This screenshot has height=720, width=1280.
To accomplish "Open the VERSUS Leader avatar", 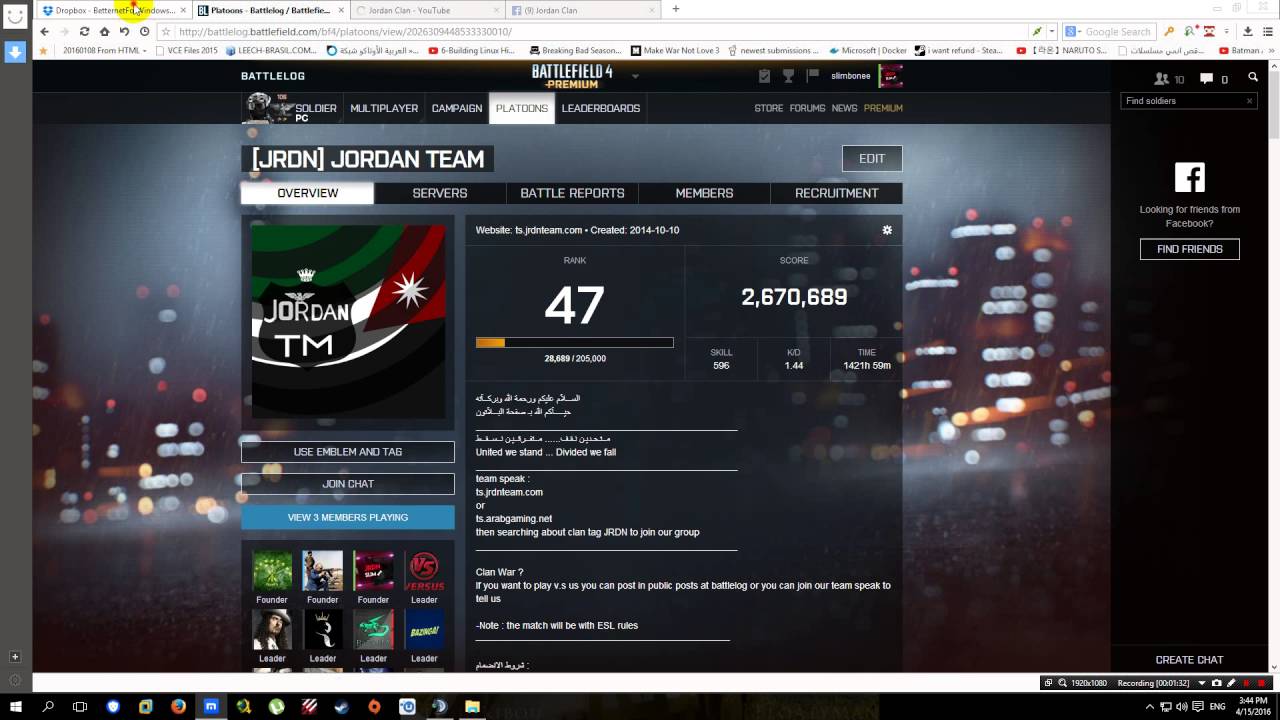I will (x=424, y=571).
